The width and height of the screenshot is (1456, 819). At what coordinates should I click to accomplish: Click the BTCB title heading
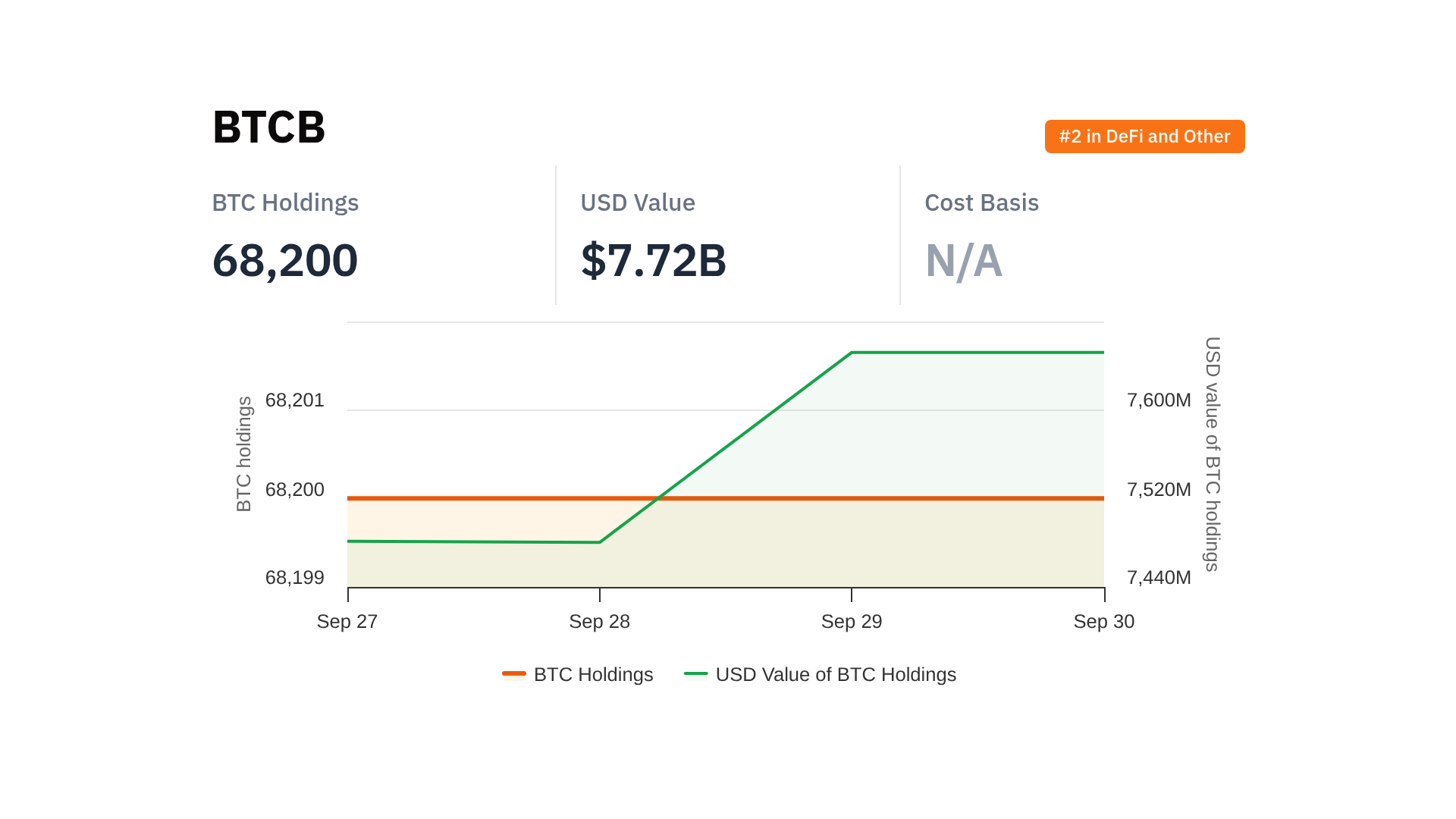tap(268, 127)
